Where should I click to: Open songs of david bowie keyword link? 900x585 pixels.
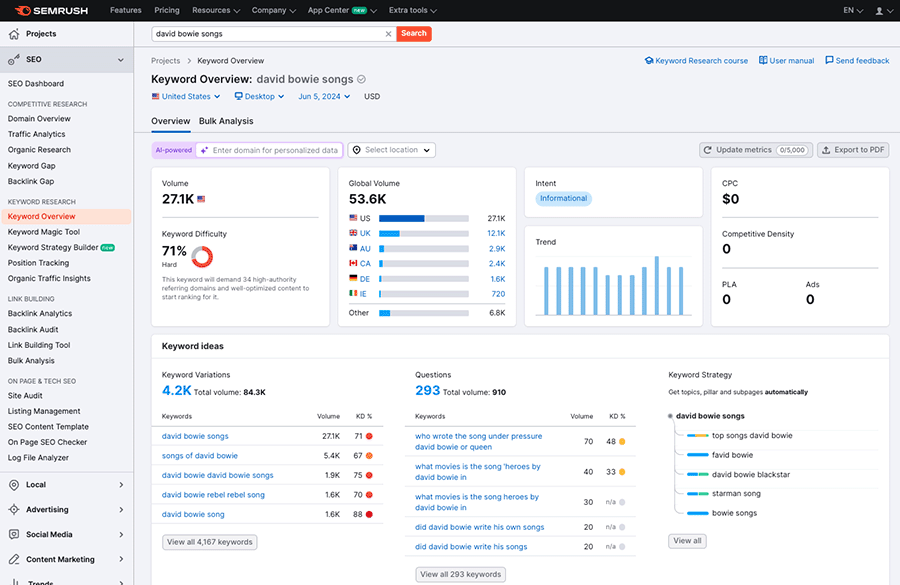pyautogui.click(x=200, y=456)
